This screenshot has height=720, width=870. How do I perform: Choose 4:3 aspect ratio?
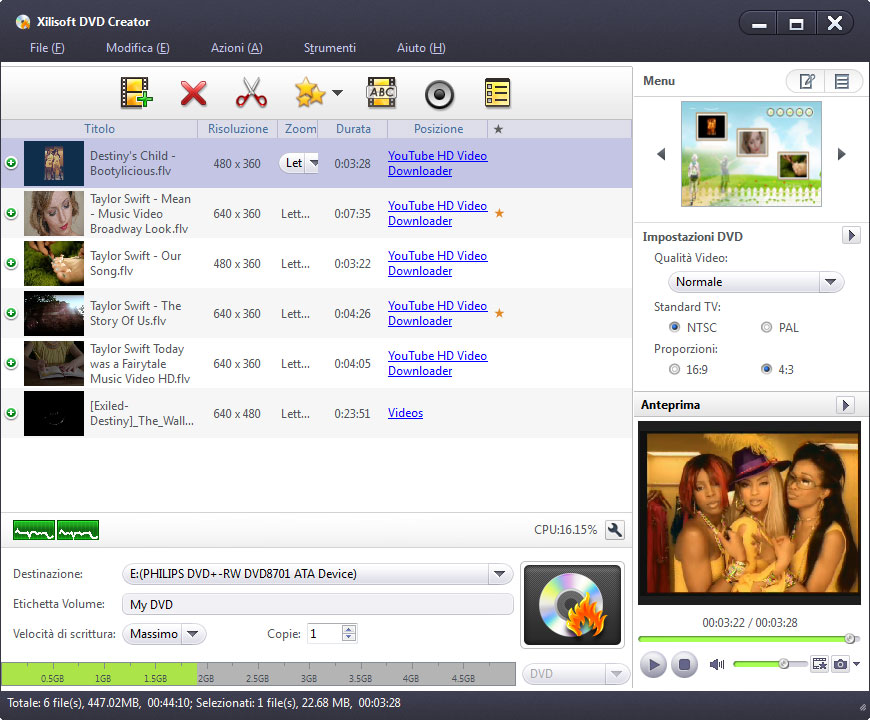(766, 369)
